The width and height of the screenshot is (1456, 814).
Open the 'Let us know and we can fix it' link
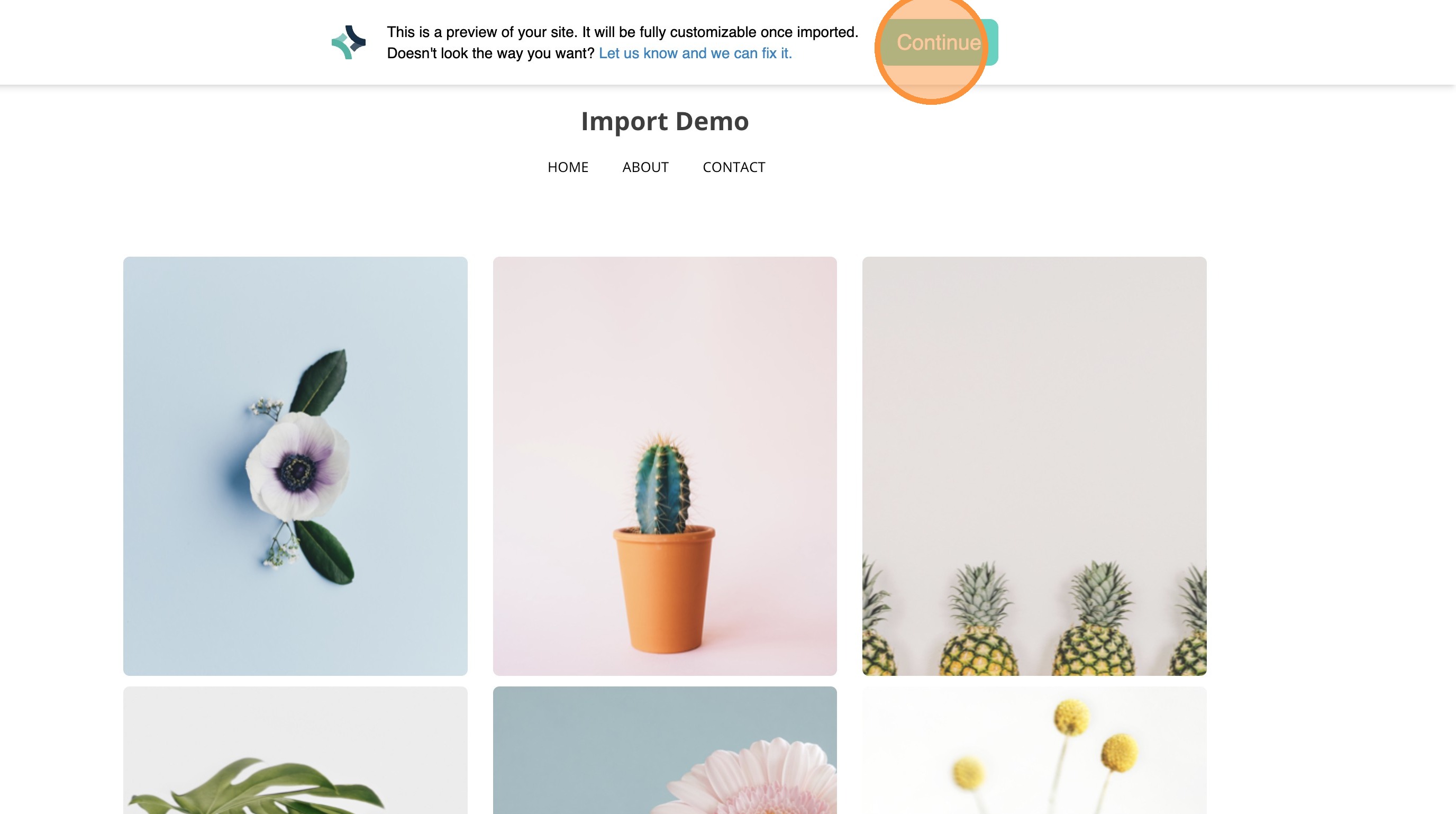(x=695, y=53)
